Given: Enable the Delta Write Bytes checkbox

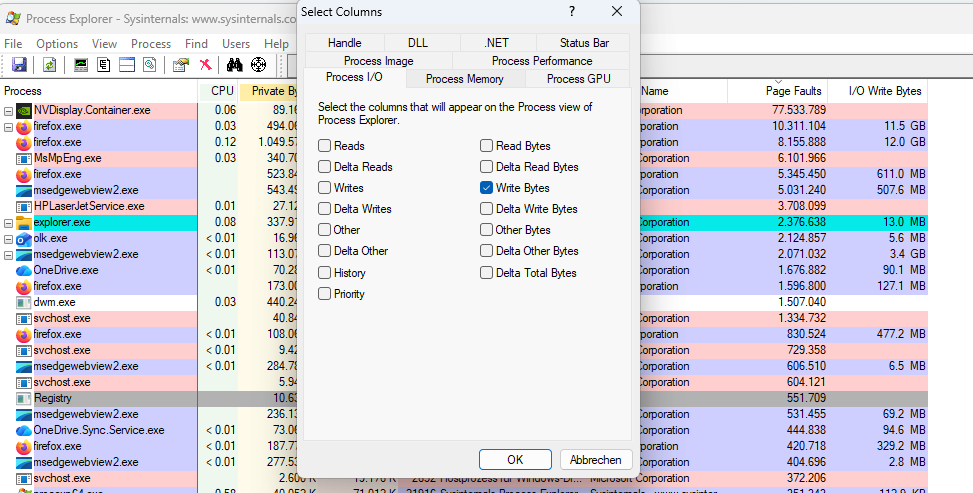Looking at the screenshot, I should pos(486,209).
